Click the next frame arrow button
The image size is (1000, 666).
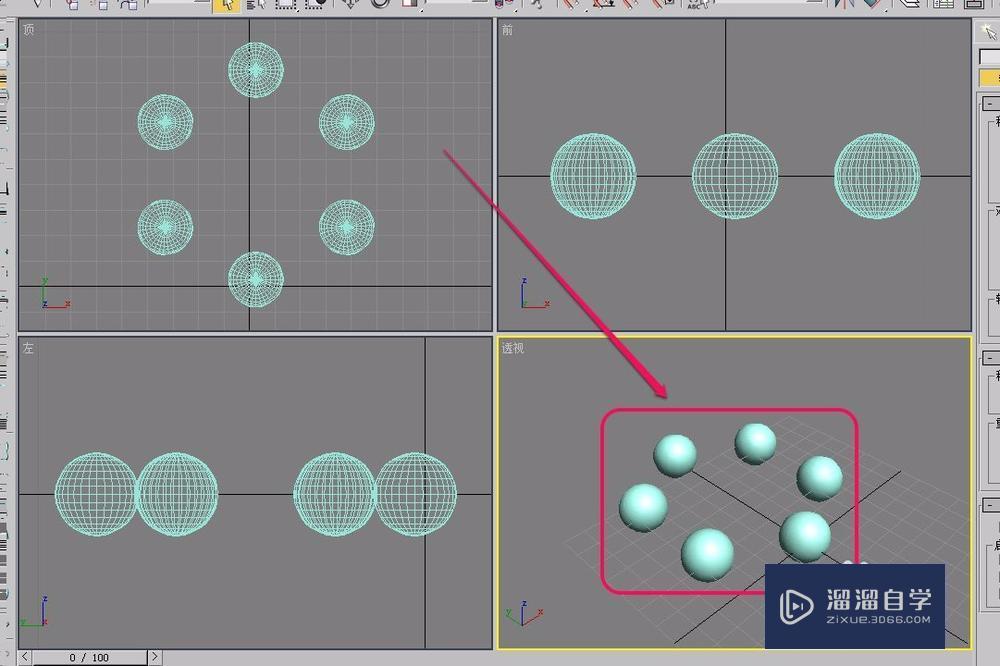coord(155,657)
